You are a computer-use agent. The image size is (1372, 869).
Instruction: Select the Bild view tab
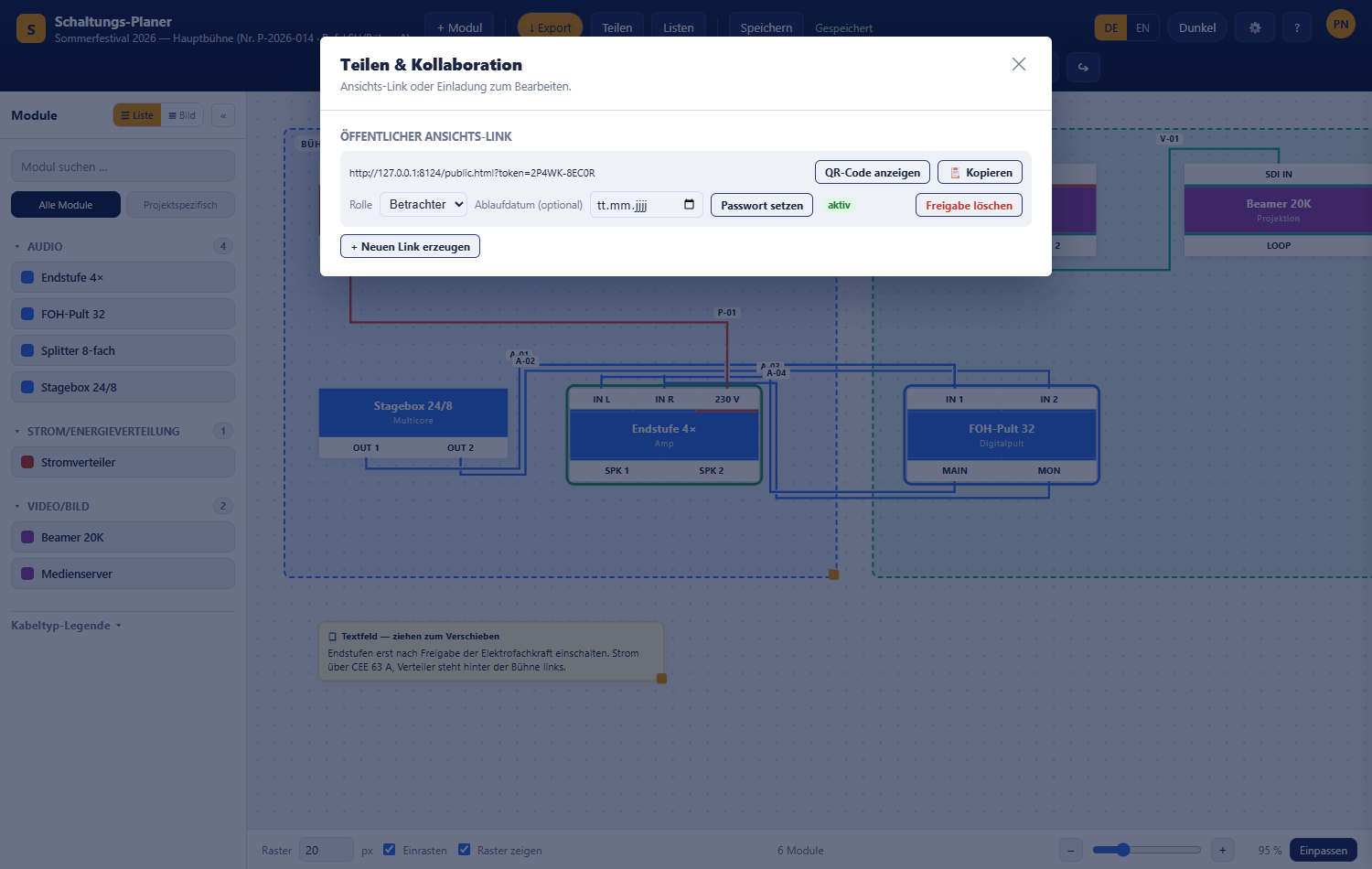[182, 115]
